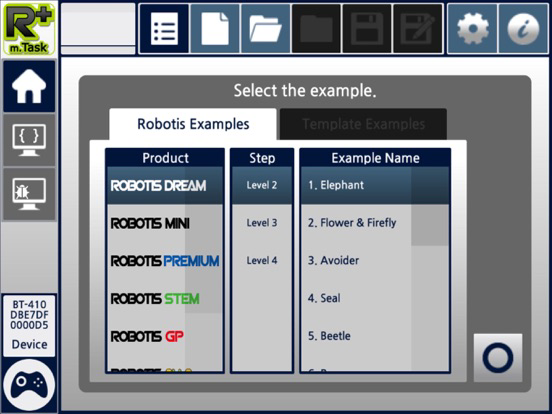Viewport: 552px width, 414px height.
Task: Select the '4. Seal' example
Action: click(x=375, y=299)
